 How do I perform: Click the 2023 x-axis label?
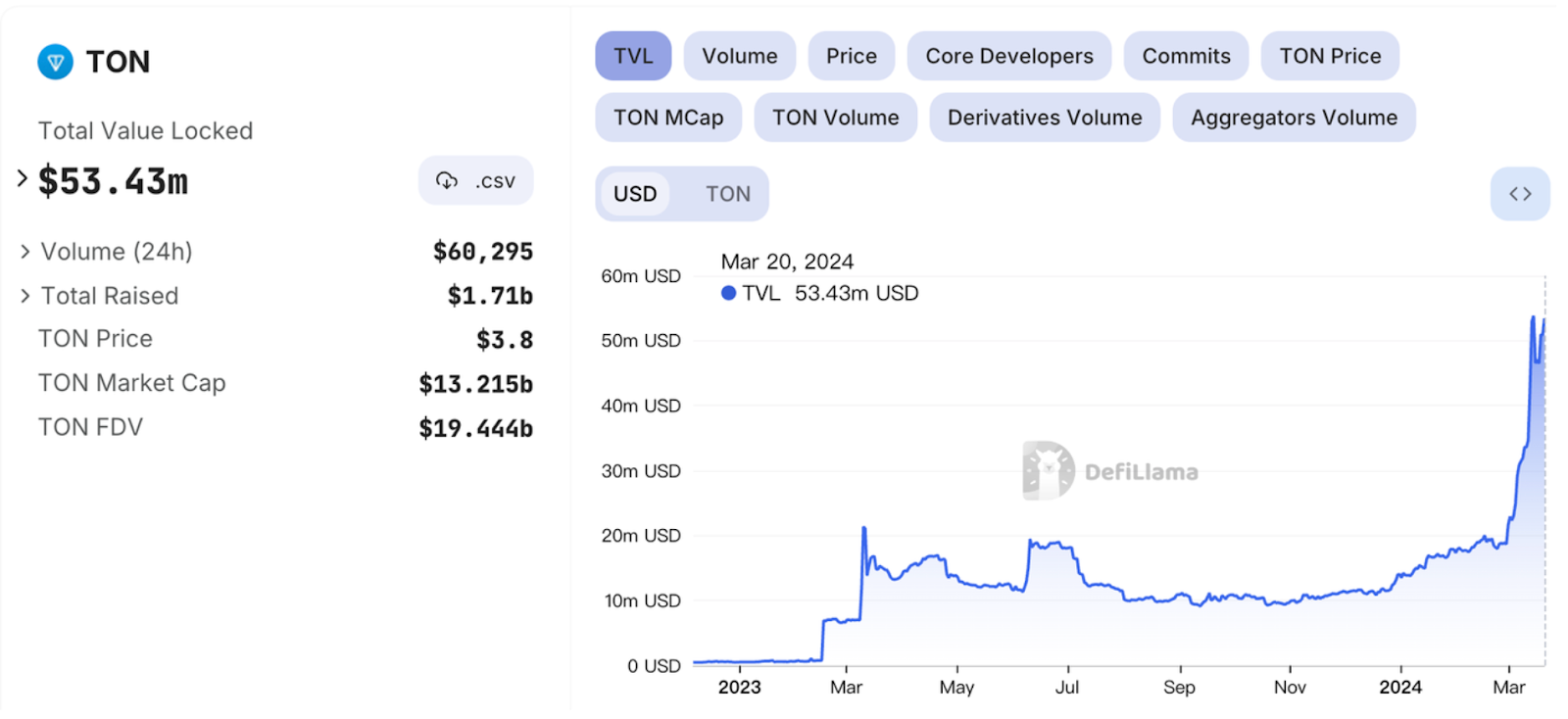(739, 687)
